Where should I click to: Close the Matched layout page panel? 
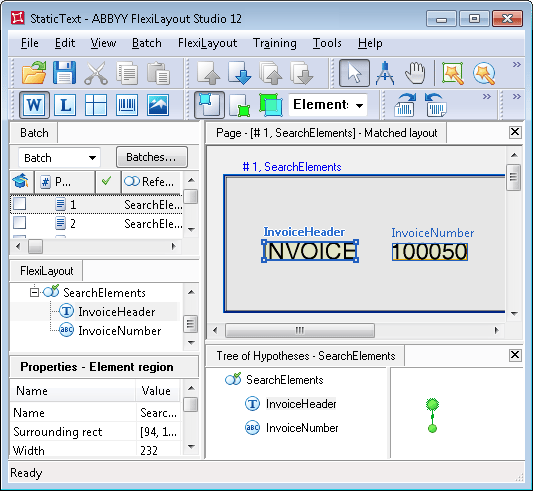coord(515,132)
